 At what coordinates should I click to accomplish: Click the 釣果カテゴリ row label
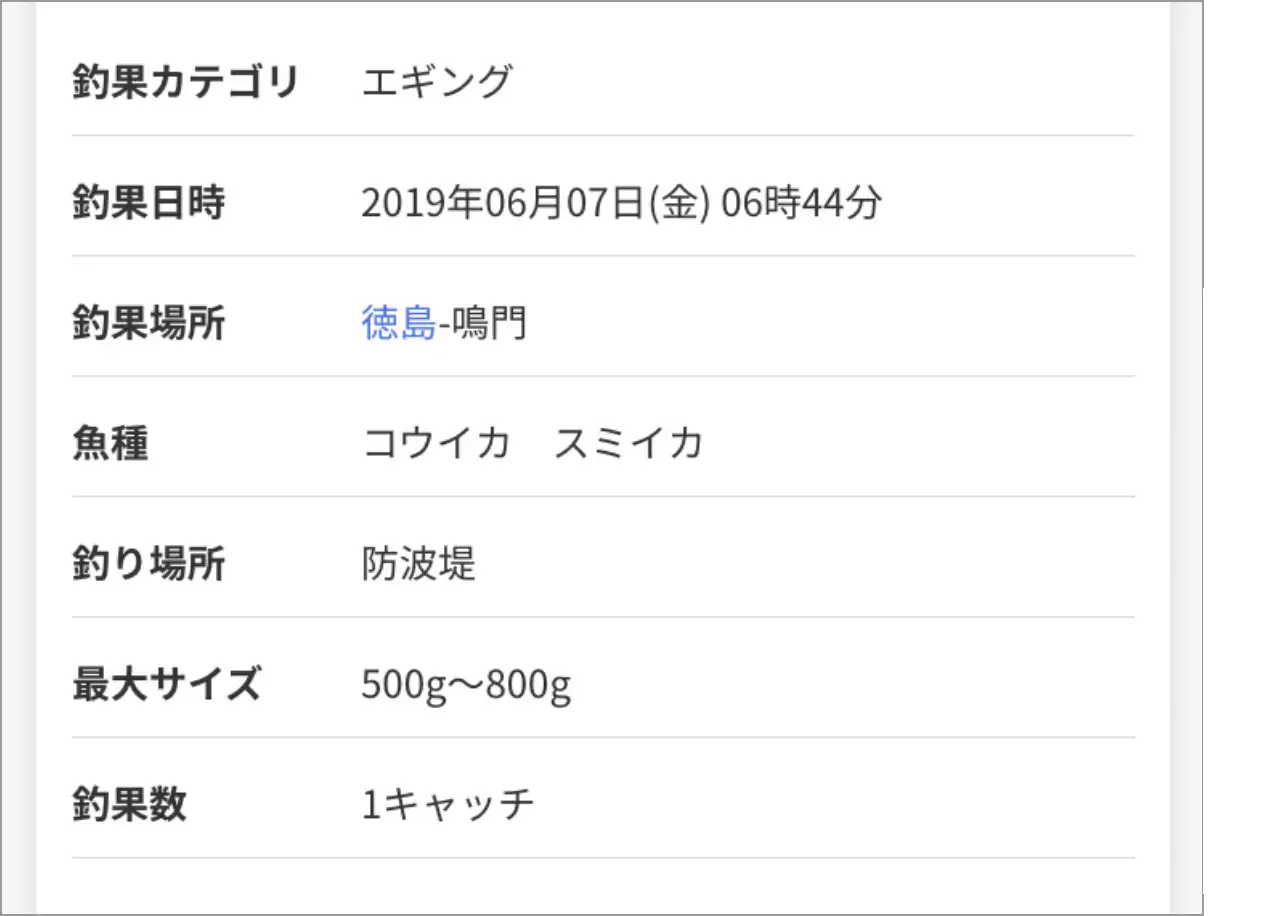click(x=186, y=82)
